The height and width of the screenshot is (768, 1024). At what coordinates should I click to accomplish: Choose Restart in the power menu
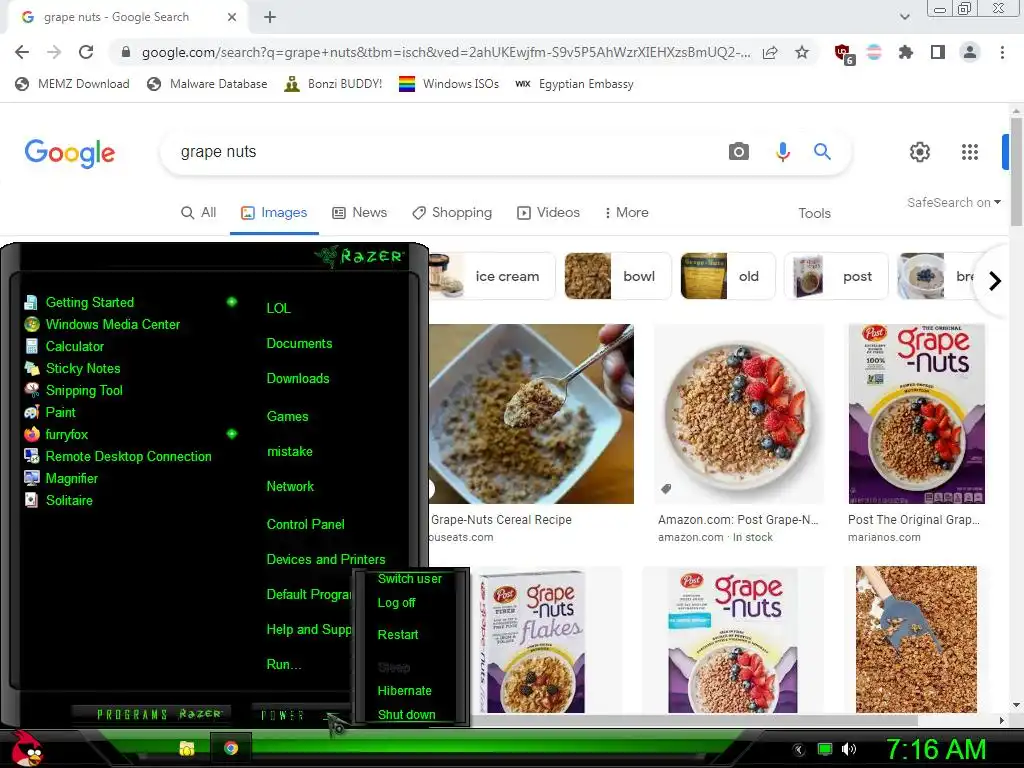pos(398,634)
